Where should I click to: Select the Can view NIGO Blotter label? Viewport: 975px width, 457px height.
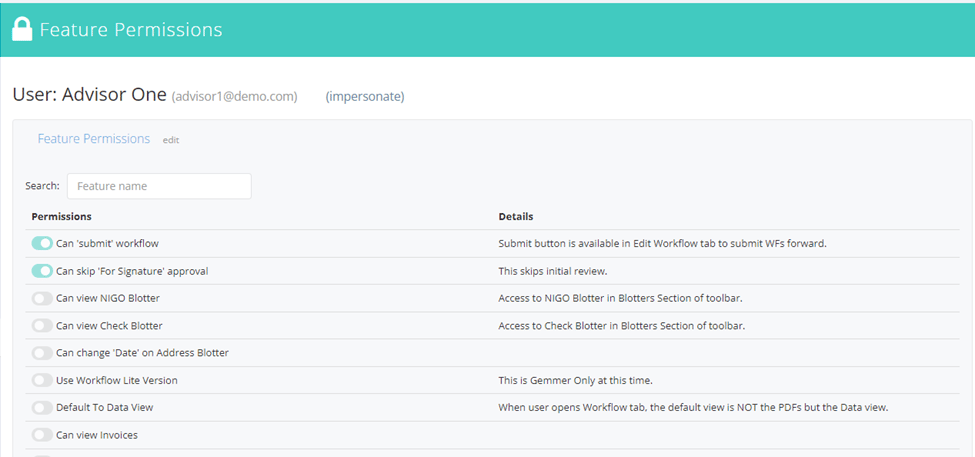point(108,298)
